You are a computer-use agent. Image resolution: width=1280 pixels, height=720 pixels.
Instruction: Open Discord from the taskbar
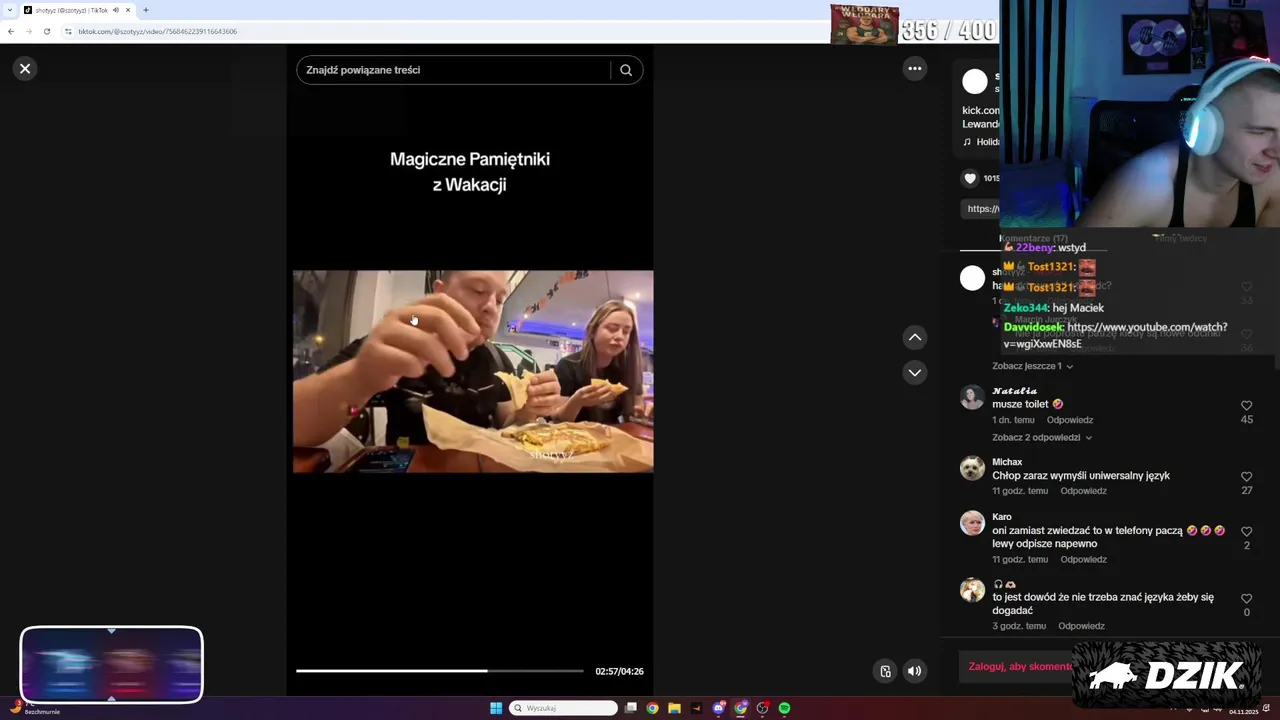[x=718, y=708]
